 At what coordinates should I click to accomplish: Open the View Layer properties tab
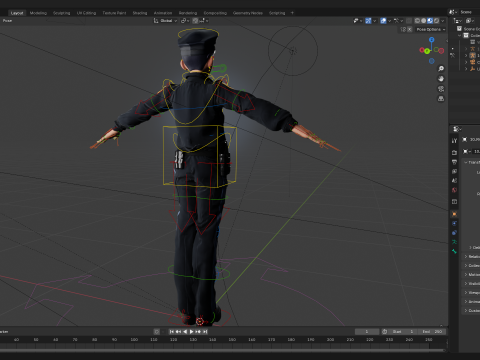click(454, 171)
